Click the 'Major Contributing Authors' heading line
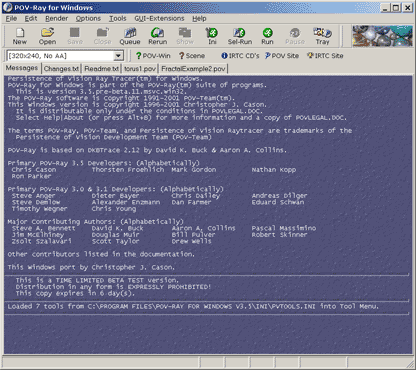The height and width of the screenshot is (370, 416). click(96, 221)
